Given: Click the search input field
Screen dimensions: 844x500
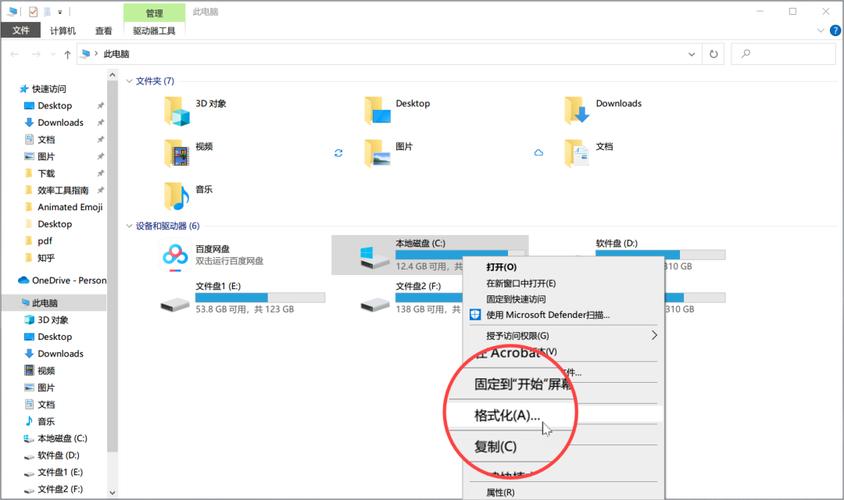Looking at the screenshot, I should coord(788,54).
